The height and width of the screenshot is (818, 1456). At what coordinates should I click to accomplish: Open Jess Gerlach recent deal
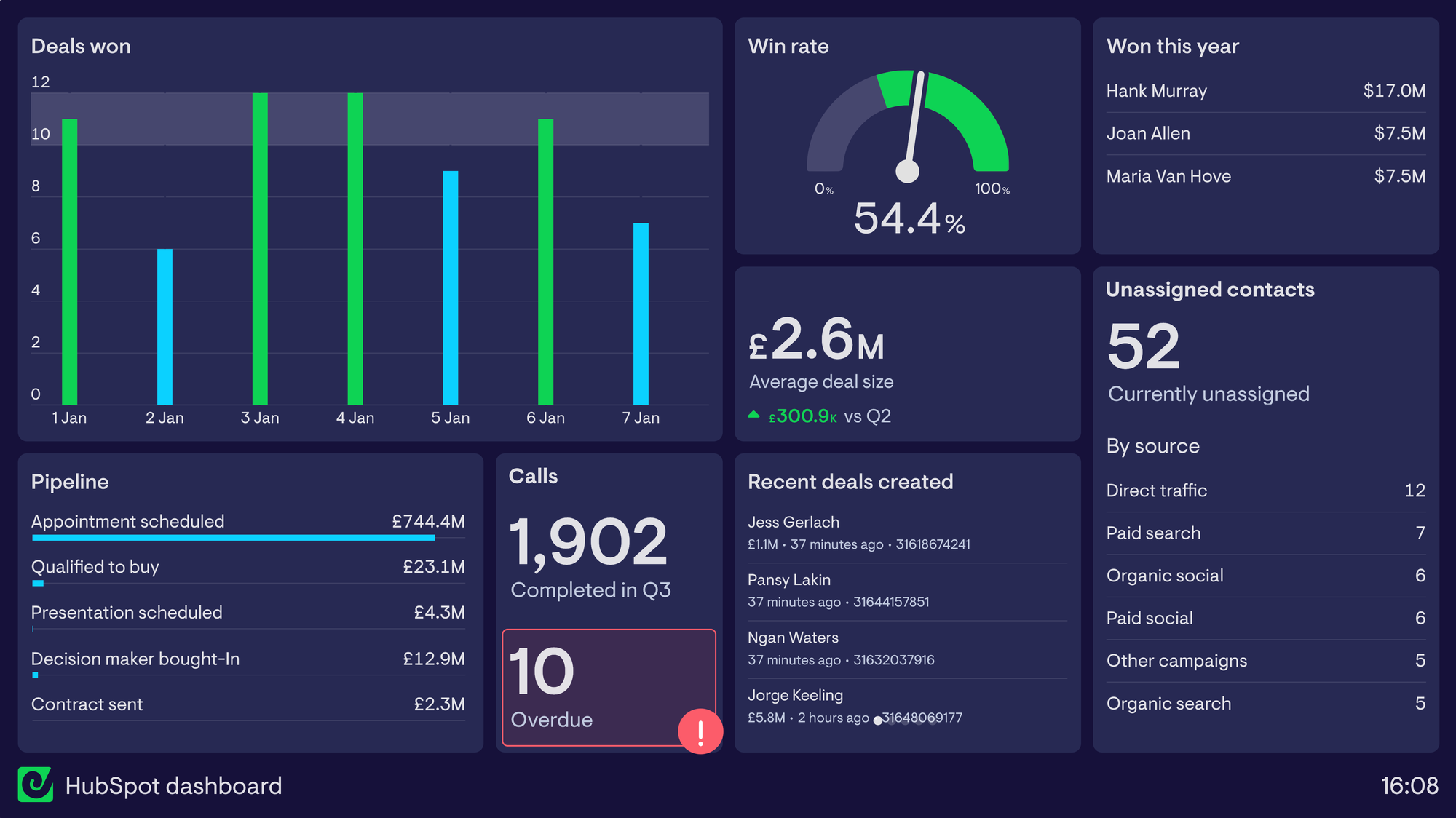(x=859, y=533)
